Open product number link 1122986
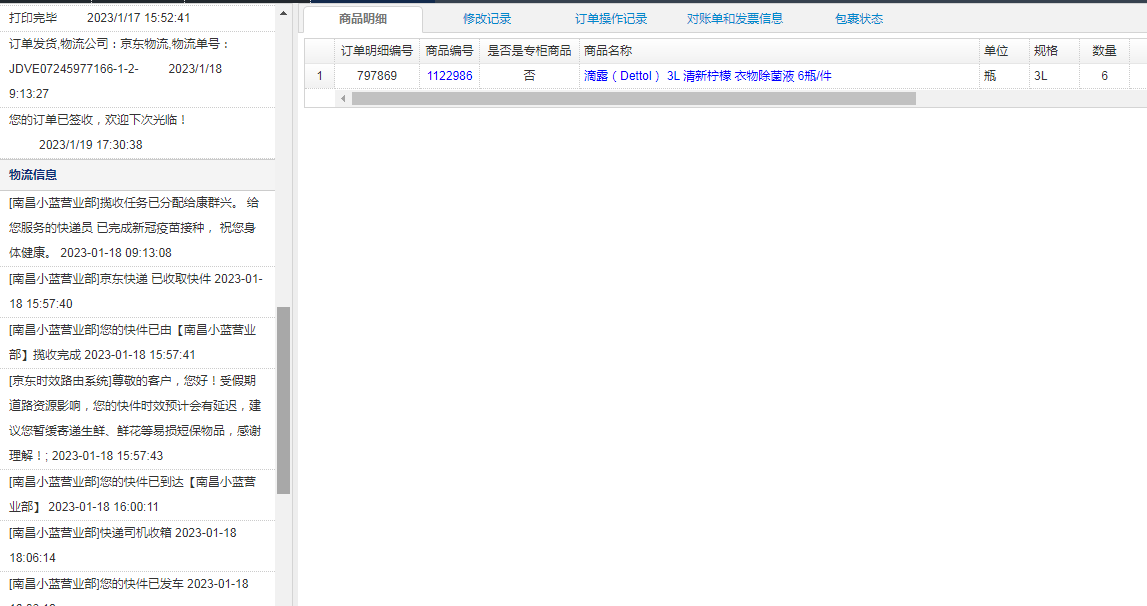1147x606 pixels. click(449, 76)
